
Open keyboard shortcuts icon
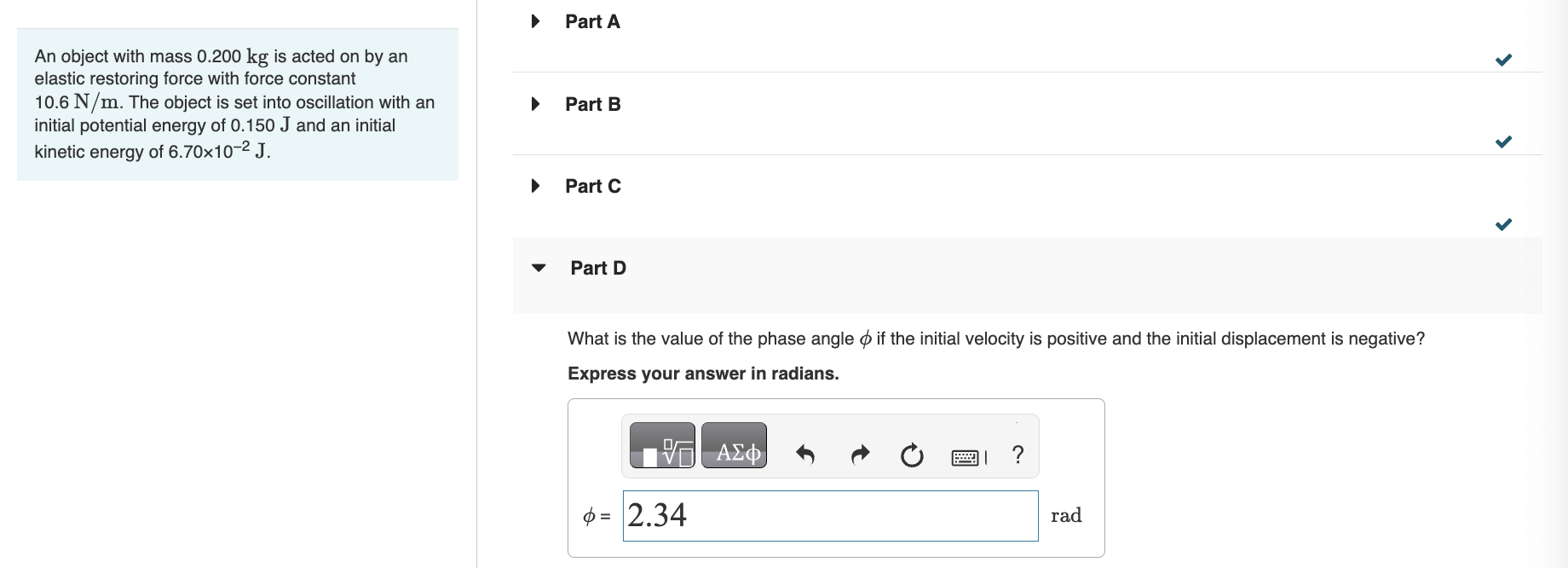(967, 457)
